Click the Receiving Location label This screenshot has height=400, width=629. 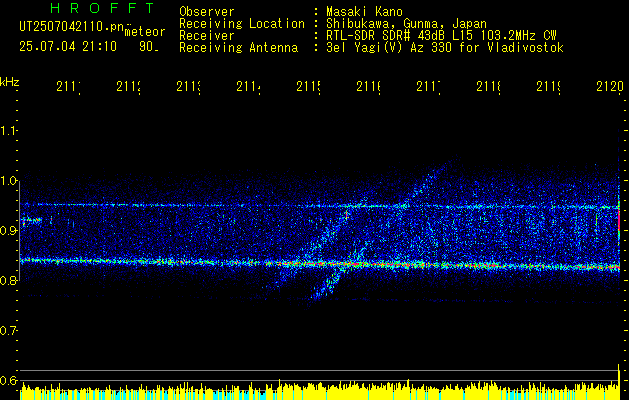pos(242,24)
